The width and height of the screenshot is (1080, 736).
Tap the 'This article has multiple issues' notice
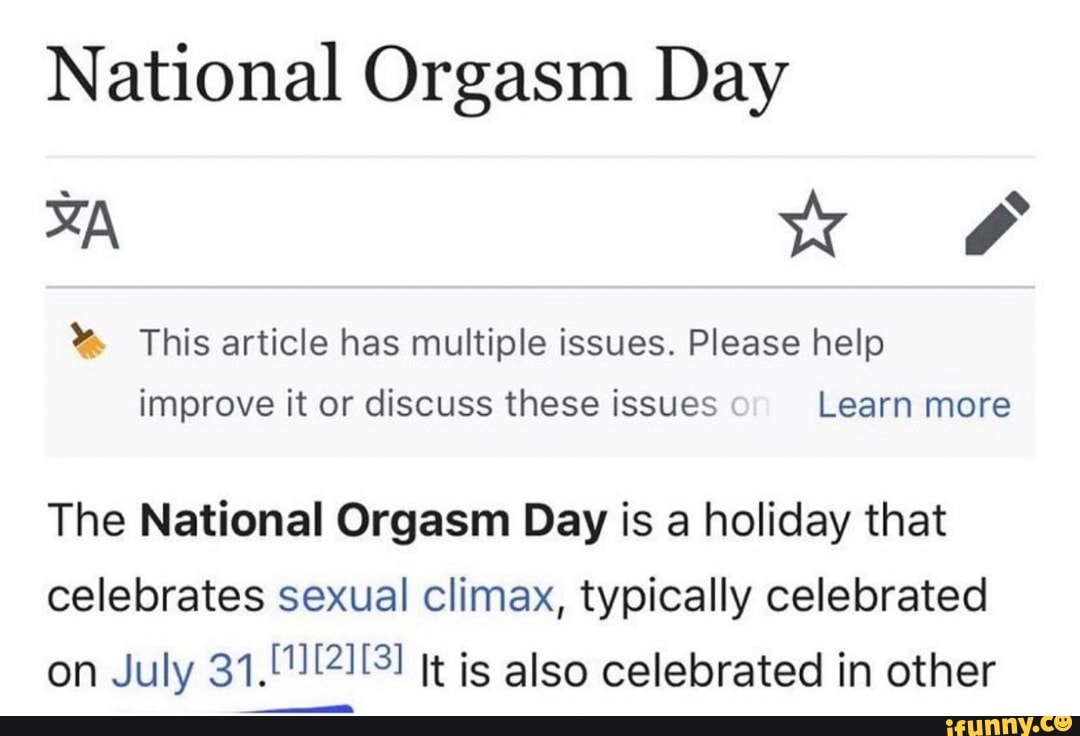click(x=511, y=345)
